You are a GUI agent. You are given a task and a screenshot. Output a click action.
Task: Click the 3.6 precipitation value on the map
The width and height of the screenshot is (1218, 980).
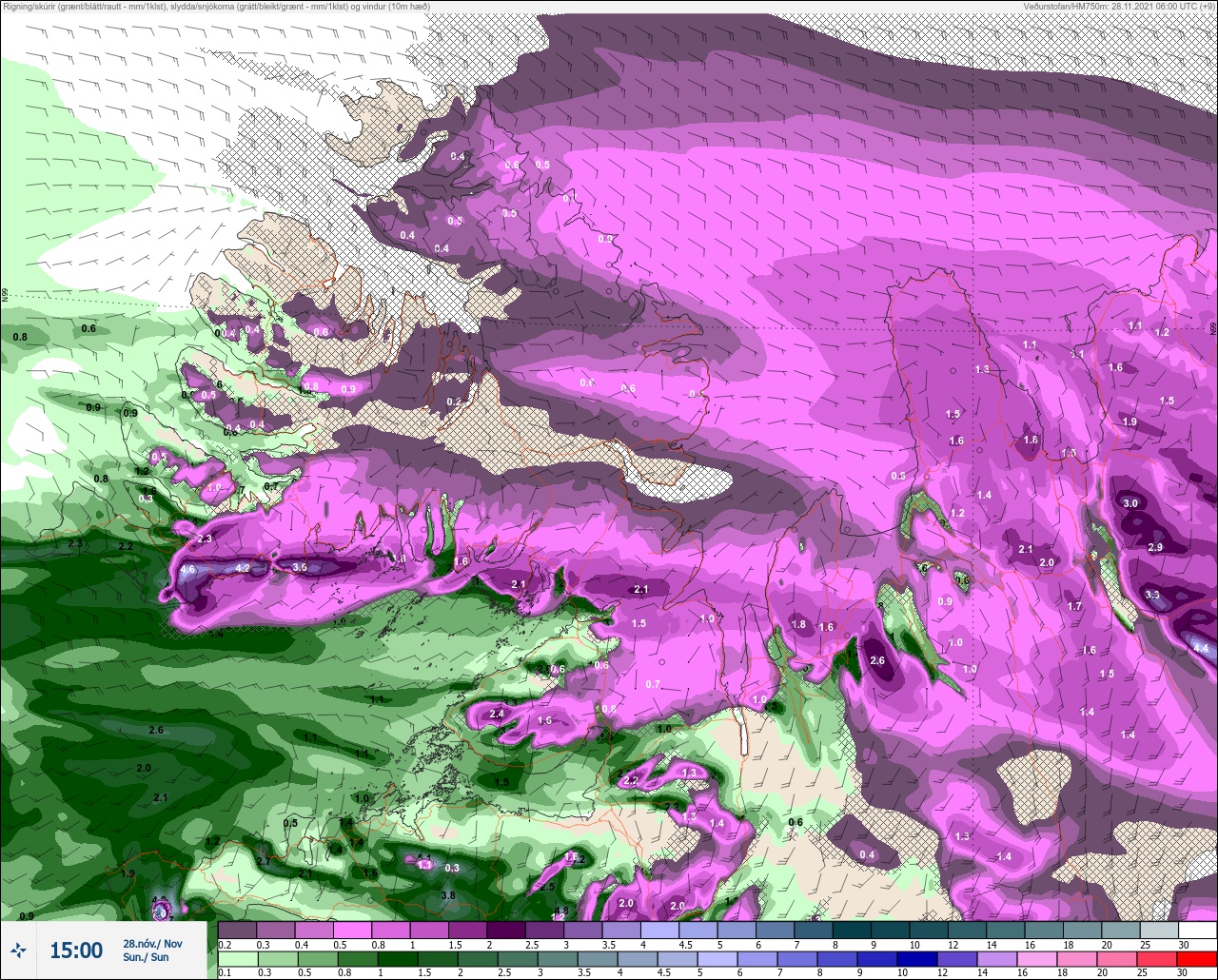click(300, 567)
